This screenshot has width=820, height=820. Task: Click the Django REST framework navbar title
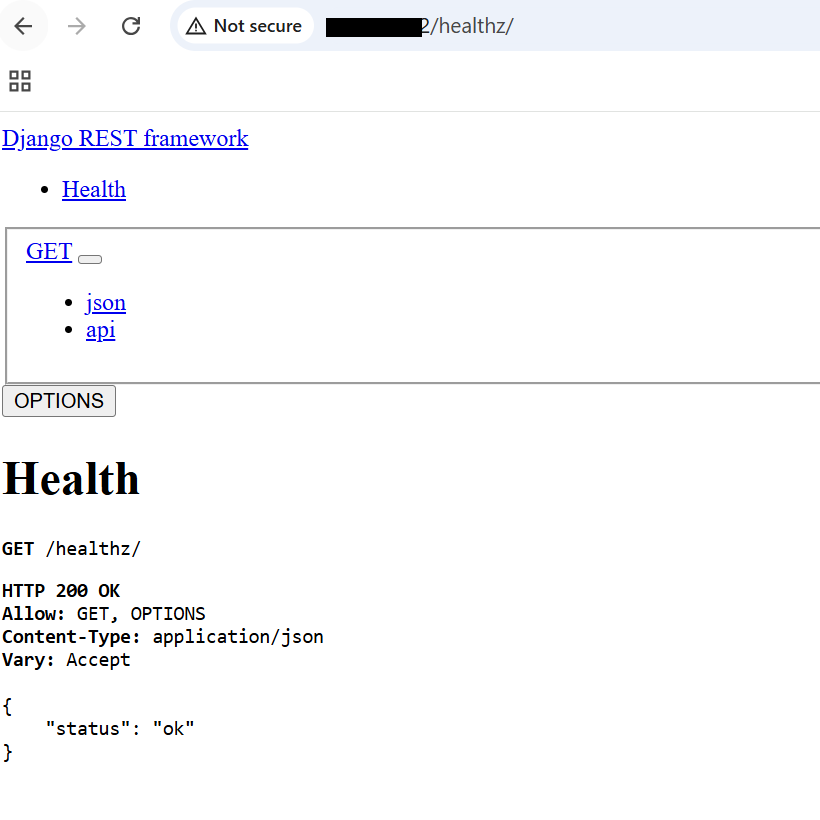pos(125,138)
